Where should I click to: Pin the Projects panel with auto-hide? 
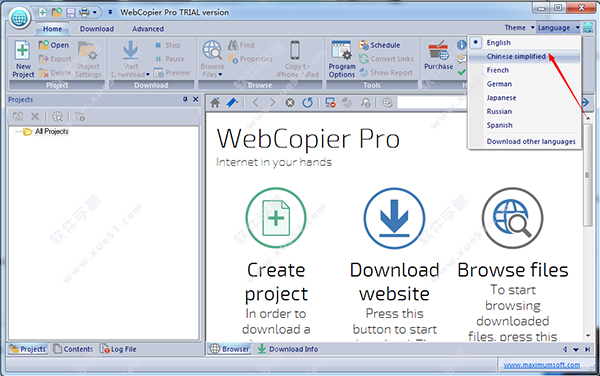(185, 99)
